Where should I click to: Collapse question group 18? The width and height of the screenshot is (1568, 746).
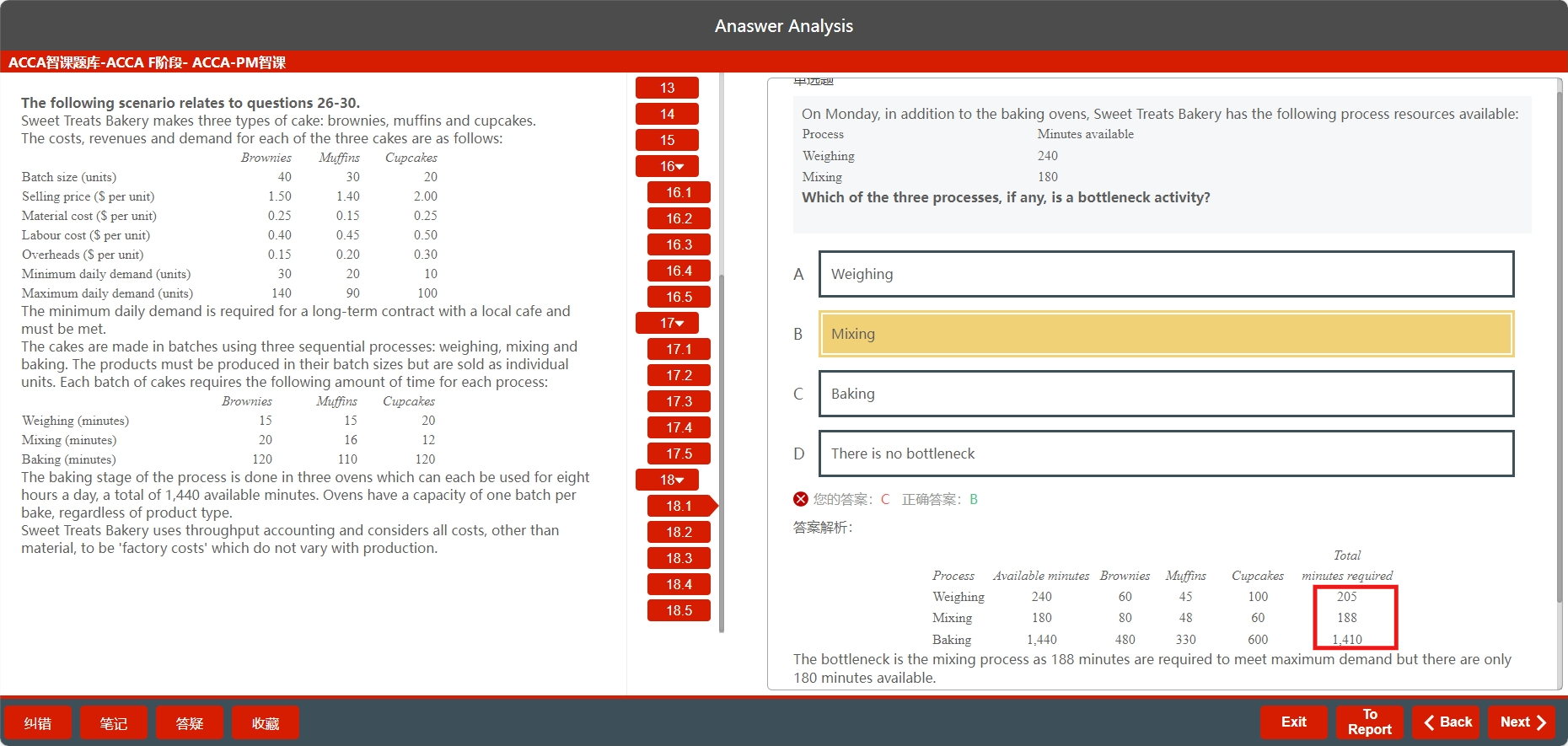pyautogui.click(x=668, y=480)
